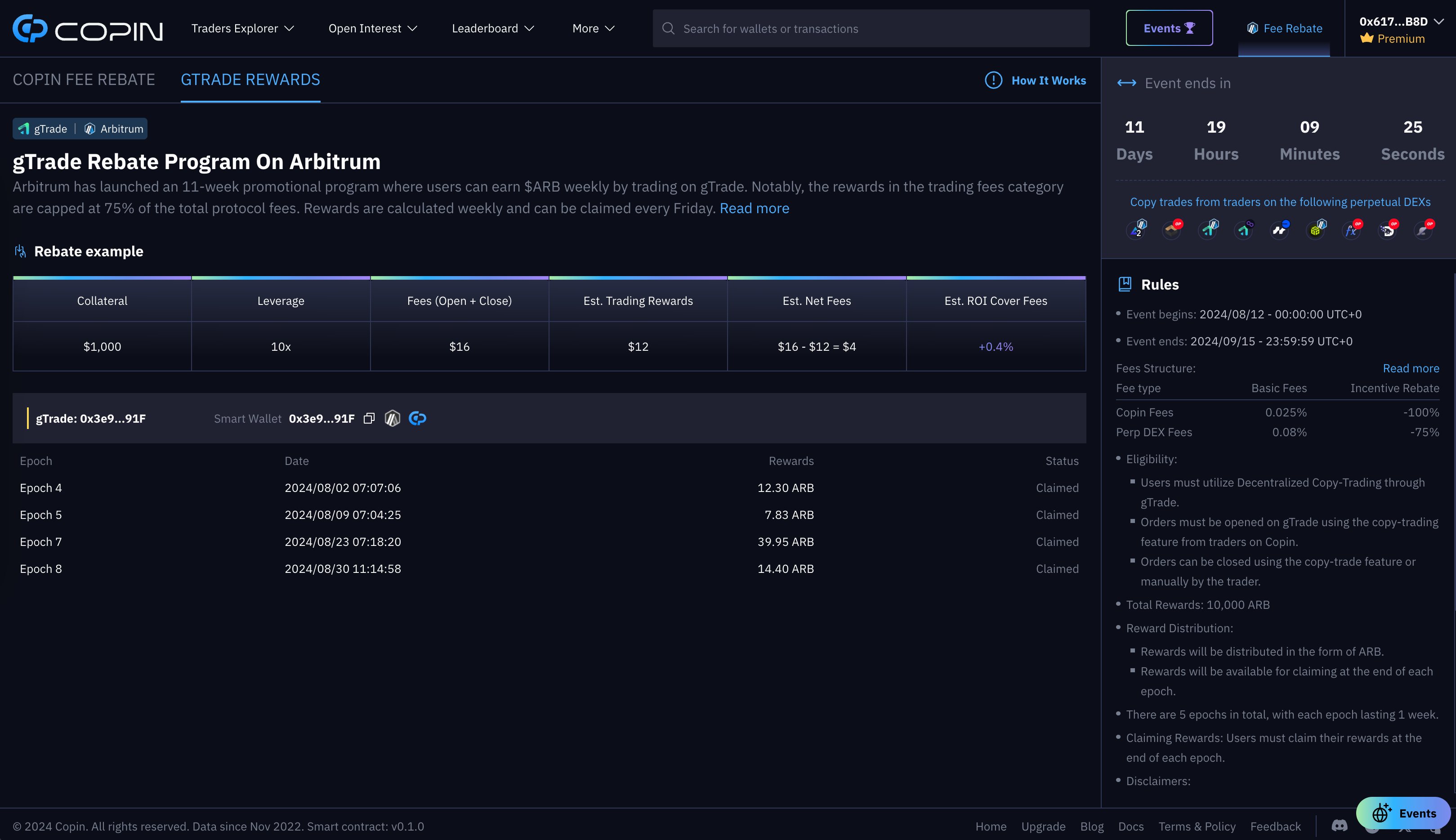Click the f(x) protocol DEX icon
The width and height of the screenshot is (1456, 840).
point(1352,230)
